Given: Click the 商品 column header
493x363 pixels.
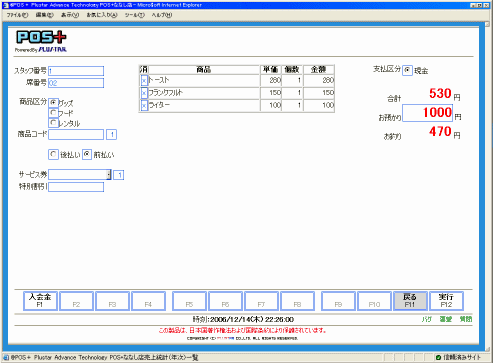Looking at the screenshot, I should (x=204, y=69).
